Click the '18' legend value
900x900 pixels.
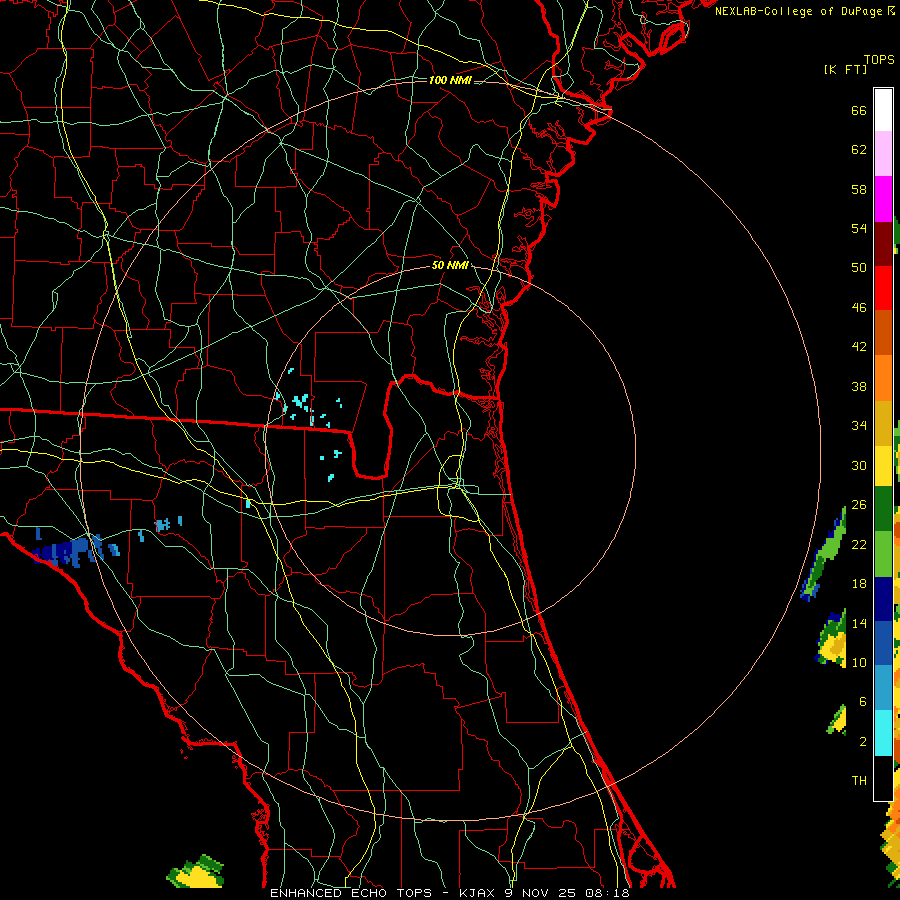[859, 584]
